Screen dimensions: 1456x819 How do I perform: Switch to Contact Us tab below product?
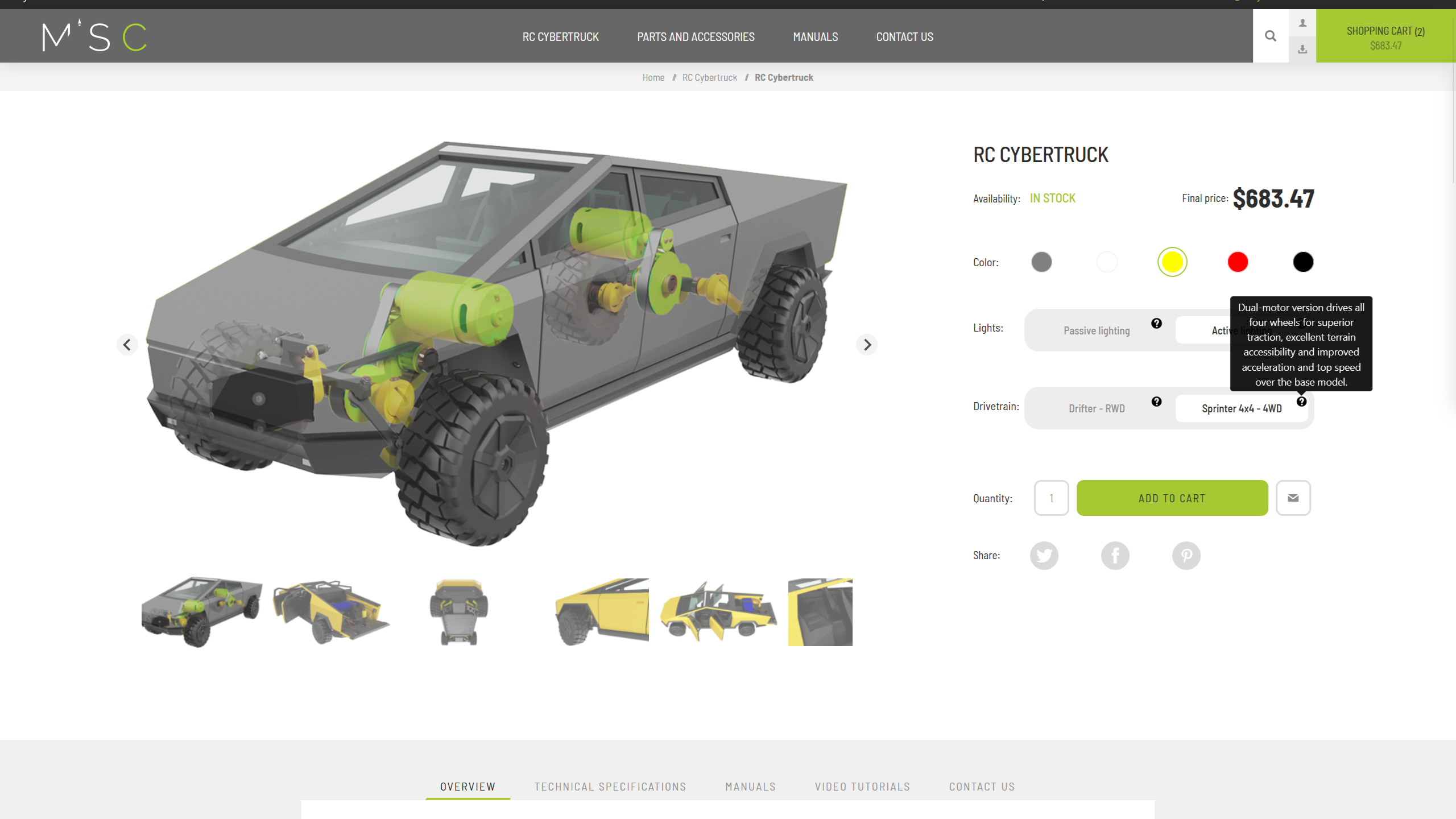(x=982, y=787)
